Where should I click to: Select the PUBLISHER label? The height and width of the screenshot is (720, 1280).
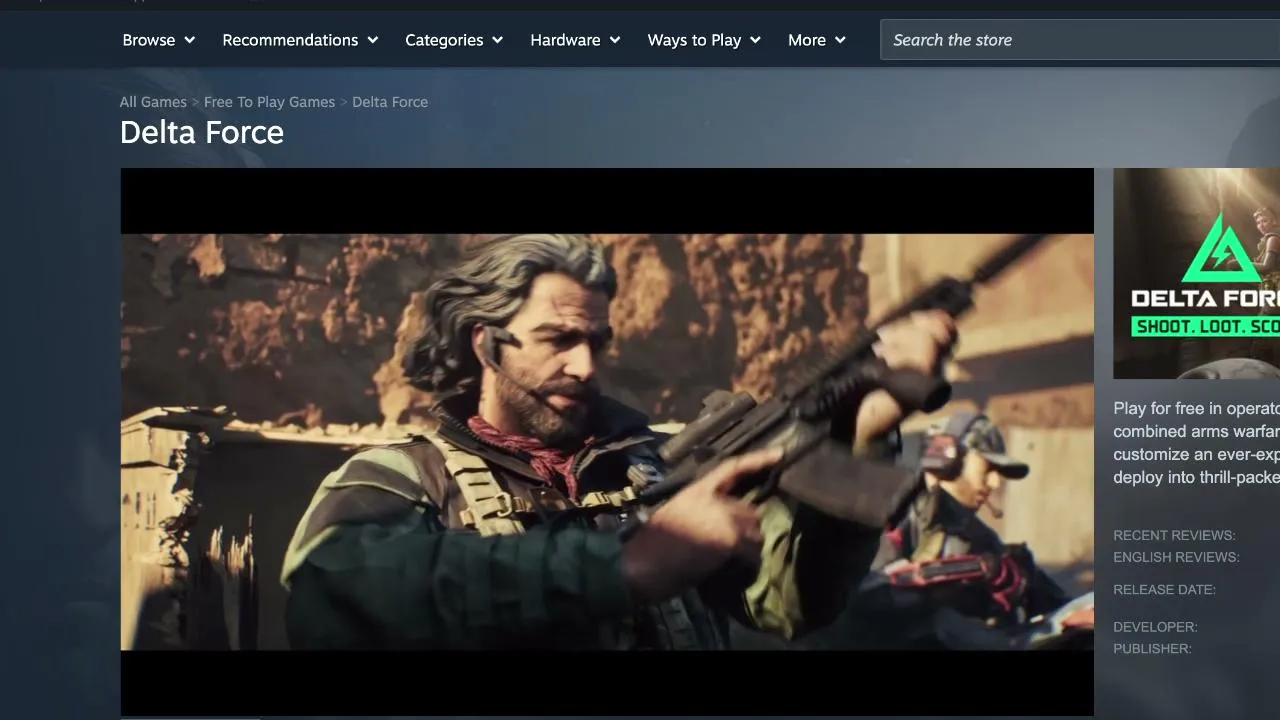click(1152, 649)
